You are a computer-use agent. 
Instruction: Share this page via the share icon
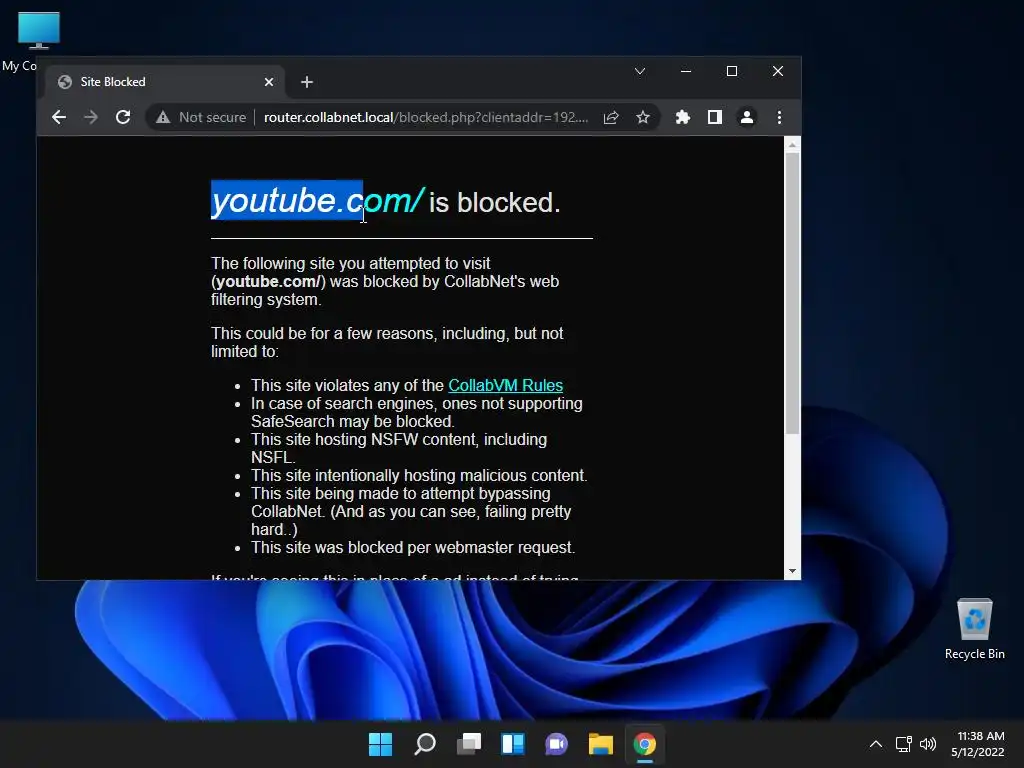611,118
